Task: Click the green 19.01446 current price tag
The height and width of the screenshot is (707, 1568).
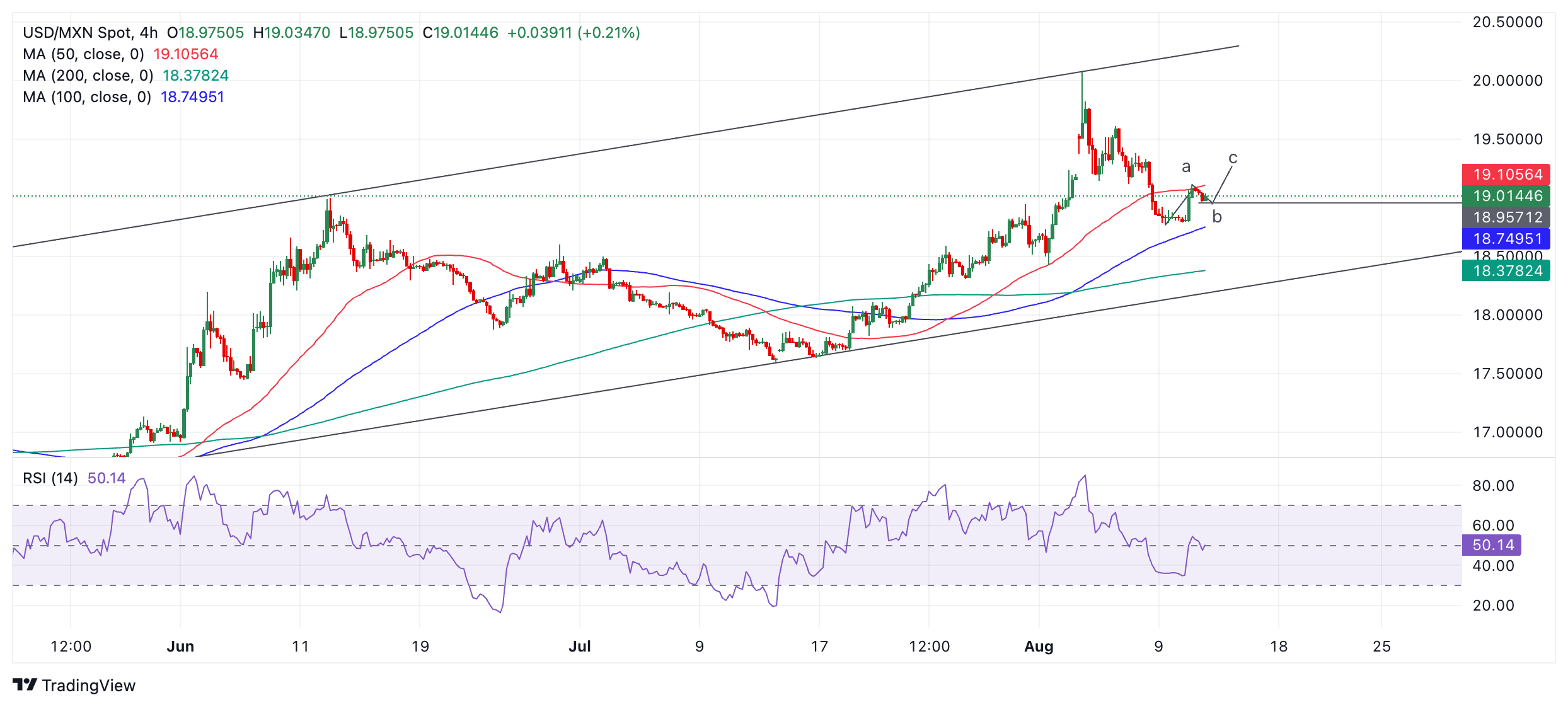Action: [x=1506, y=196]
